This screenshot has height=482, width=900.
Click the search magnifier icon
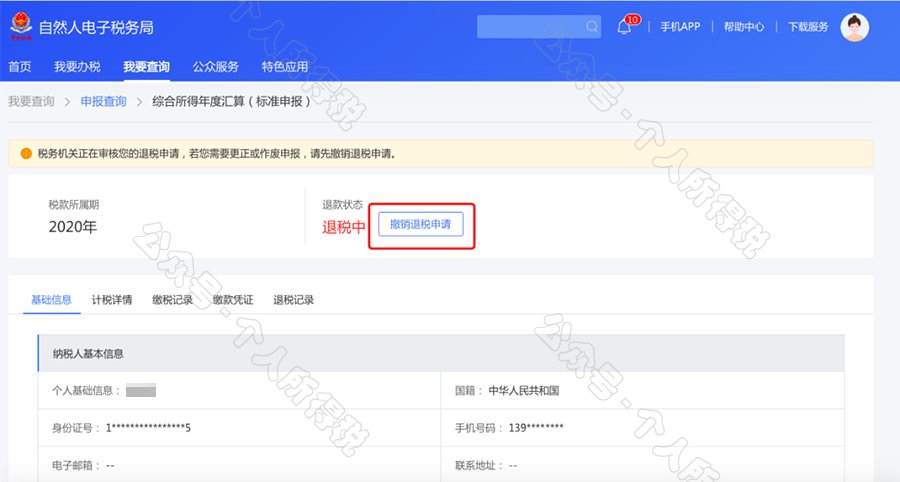(x=591, y=26)
